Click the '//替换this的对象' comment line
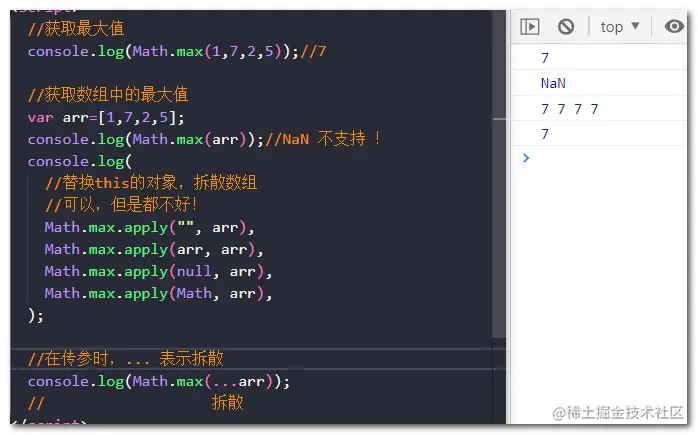The height and width of the screenshot is (435, 698). [151, 183]
